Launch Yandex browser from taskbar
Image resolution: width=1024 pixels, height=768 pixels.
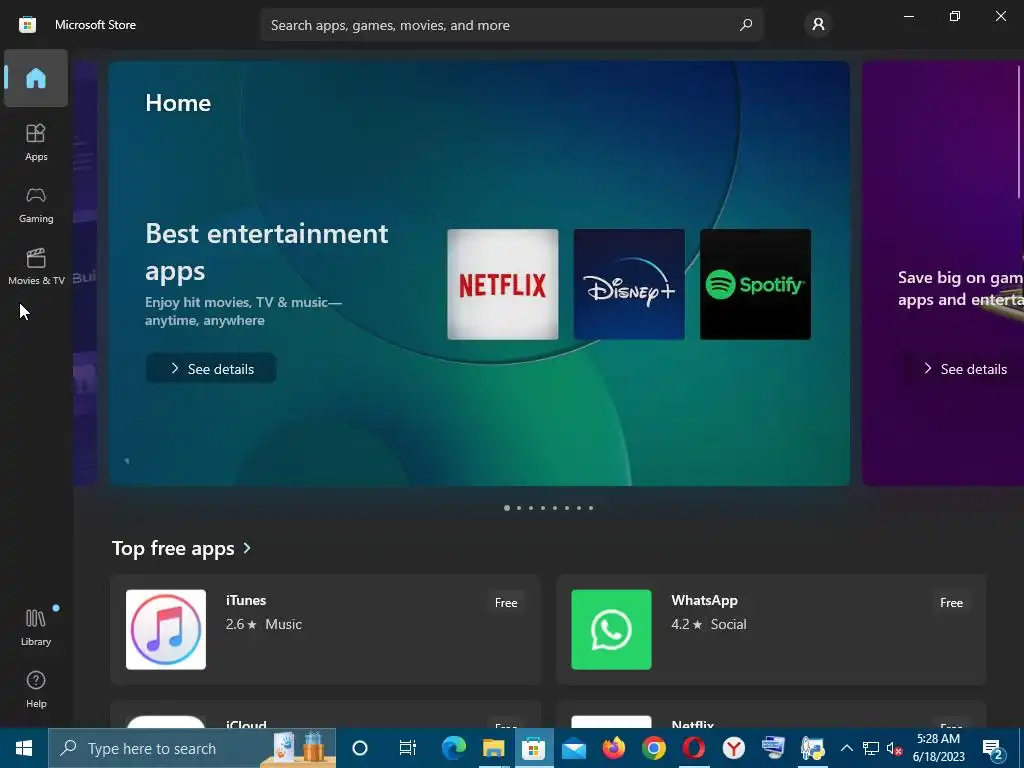click(x=733, y=748)
